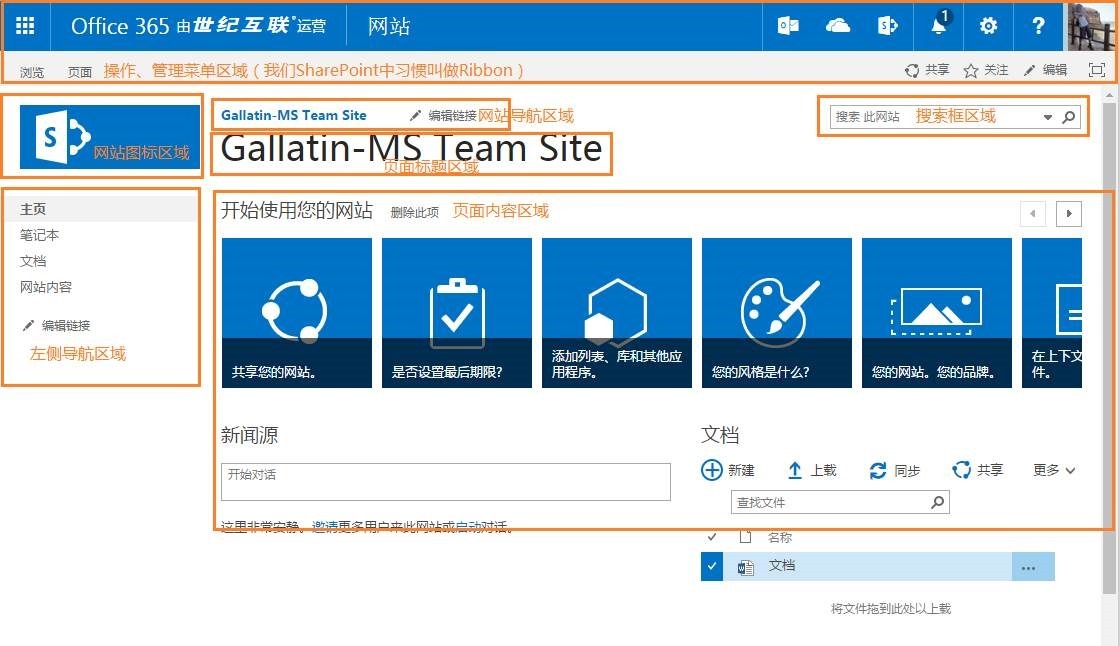Edit the top navigation links
1119x646 pixels.
[x=443, y=115]
